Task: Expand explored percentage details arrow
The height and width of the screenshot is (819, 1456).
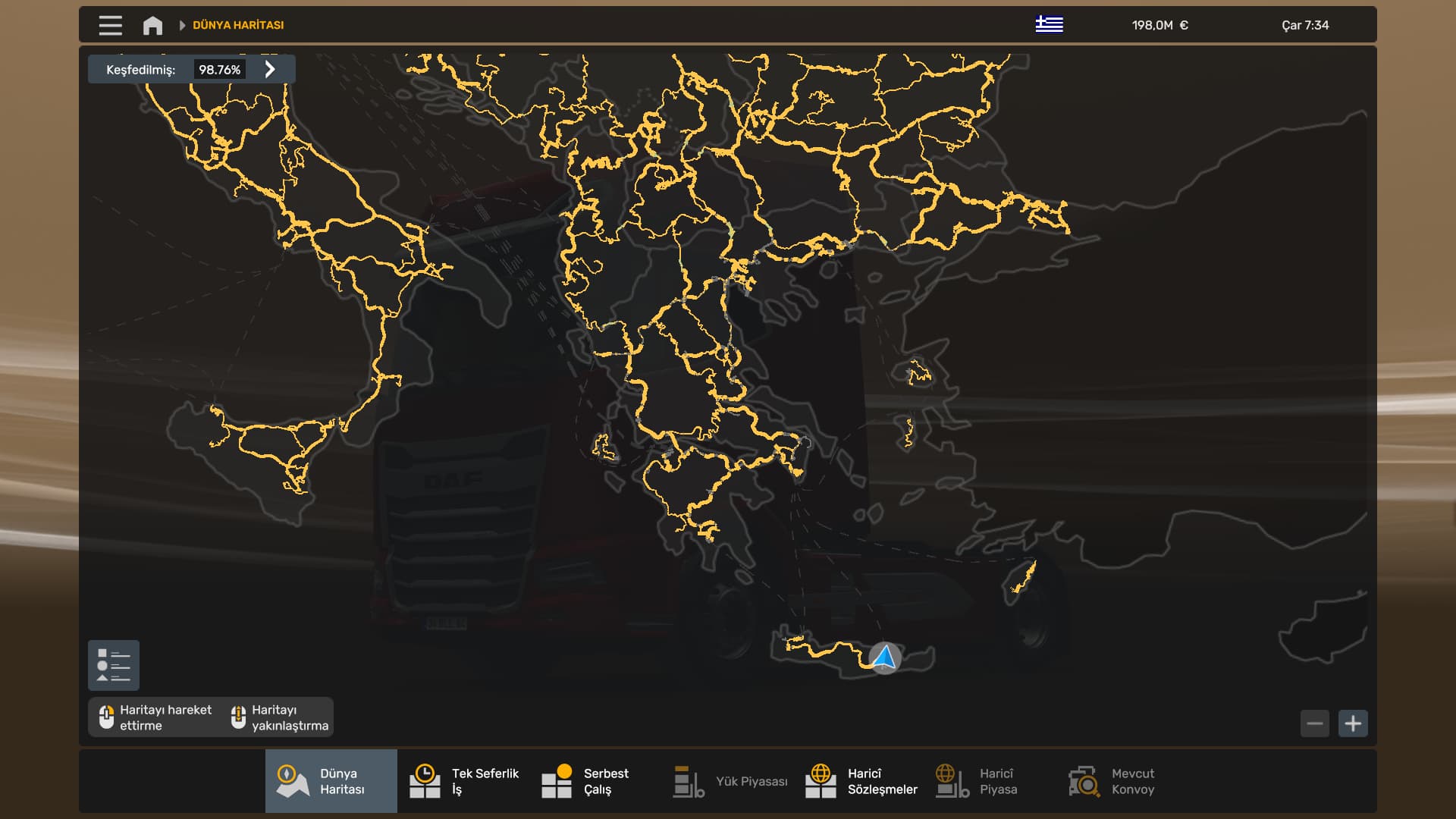Action: [270, 69]
